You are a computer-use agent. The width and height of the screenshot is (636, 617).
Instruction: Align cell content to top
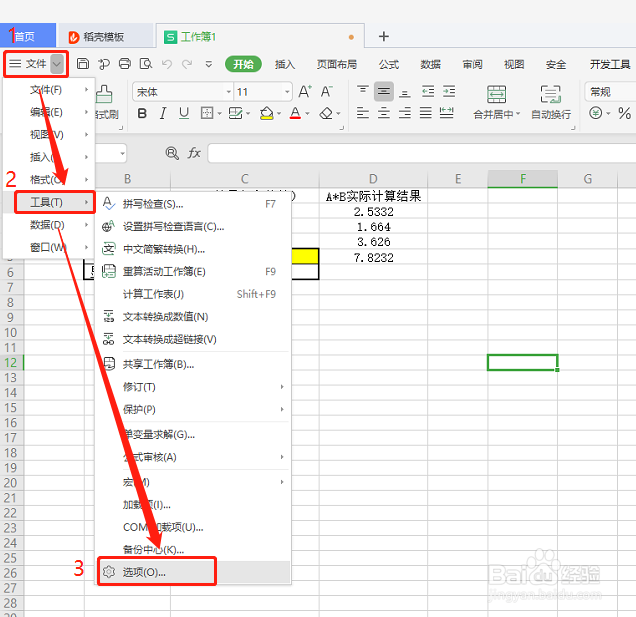tap(363, 91)
